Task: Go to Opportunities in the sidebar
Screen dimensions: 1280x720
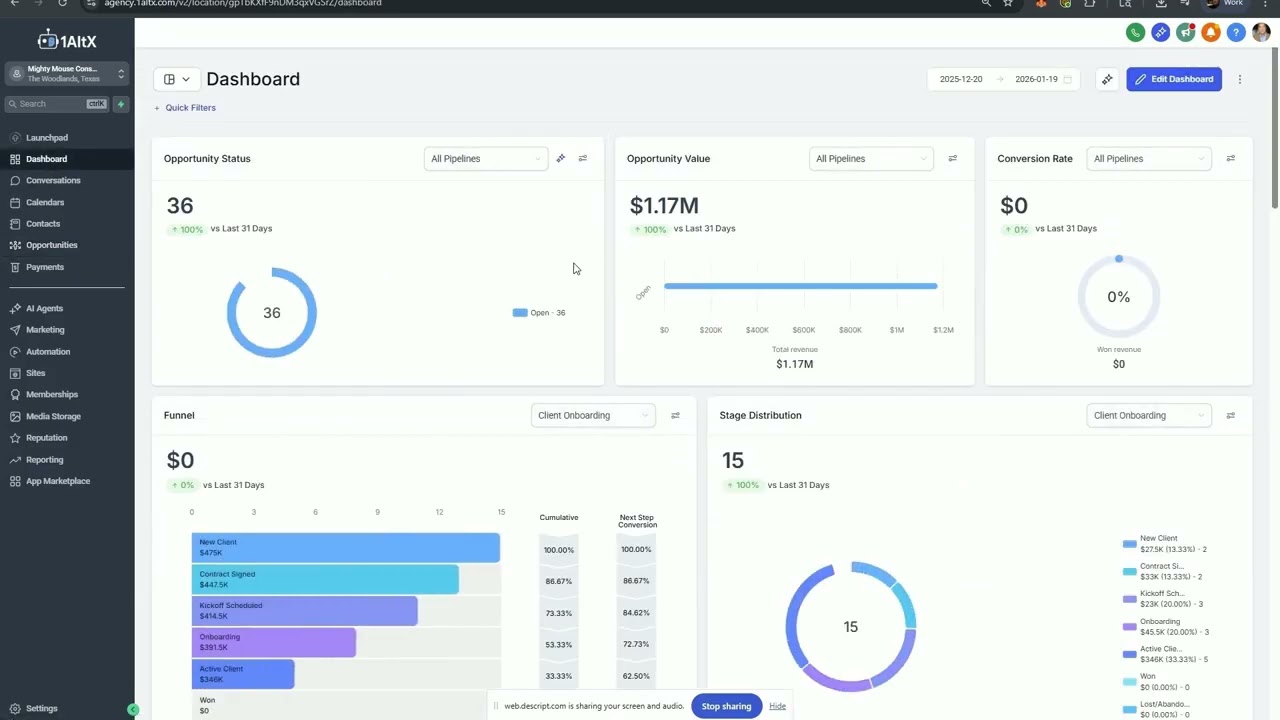Action: (67, 245)
